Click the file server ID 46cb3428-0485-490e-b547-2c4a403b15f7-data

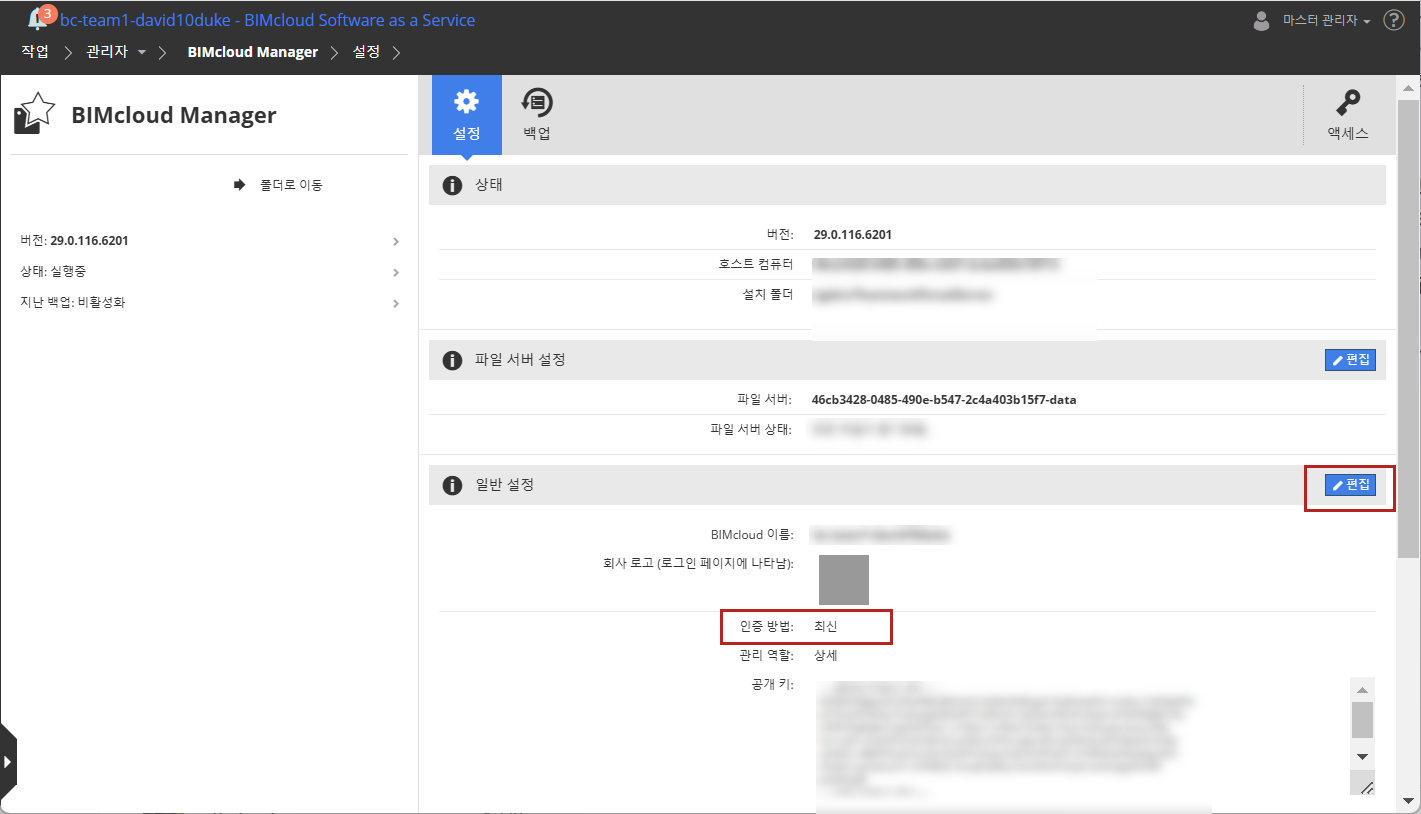point(944,400)
